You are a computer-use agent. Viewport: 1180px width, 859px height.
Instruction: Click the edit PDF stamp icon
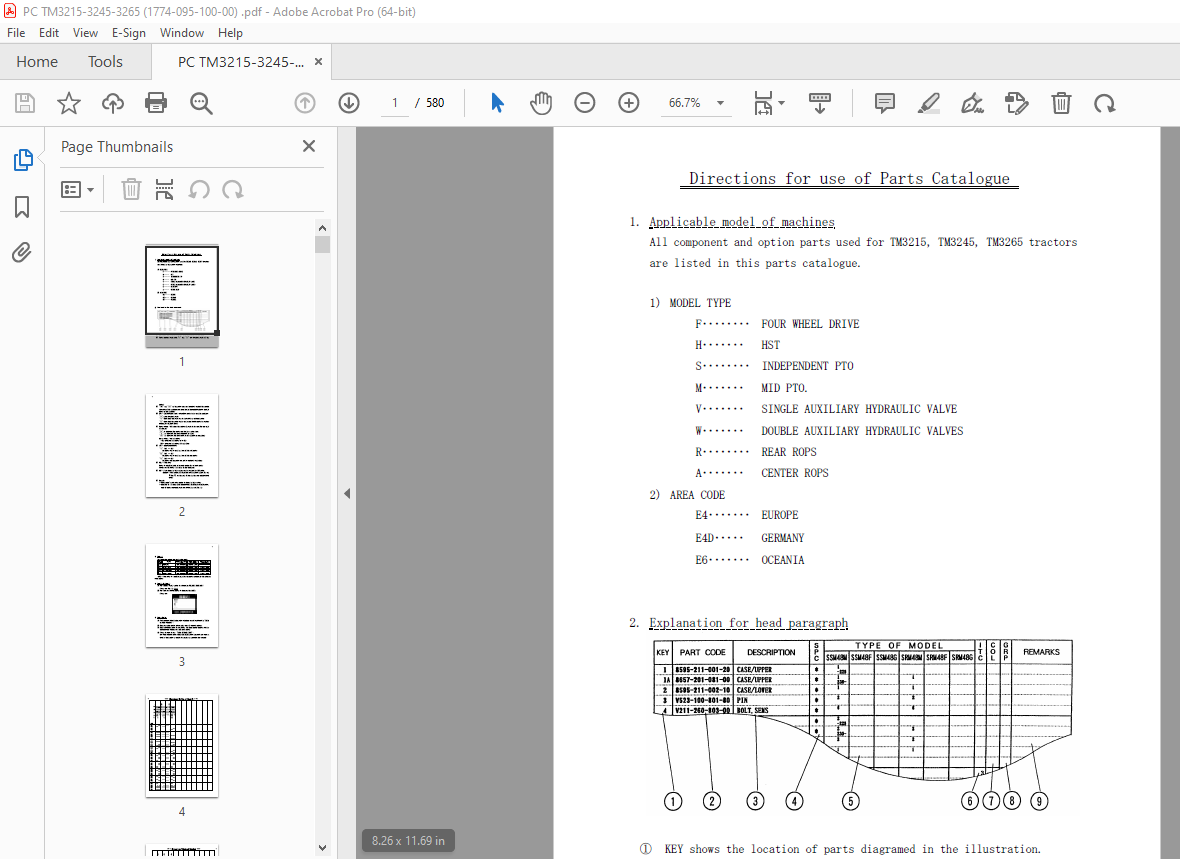pos(1017,103)
